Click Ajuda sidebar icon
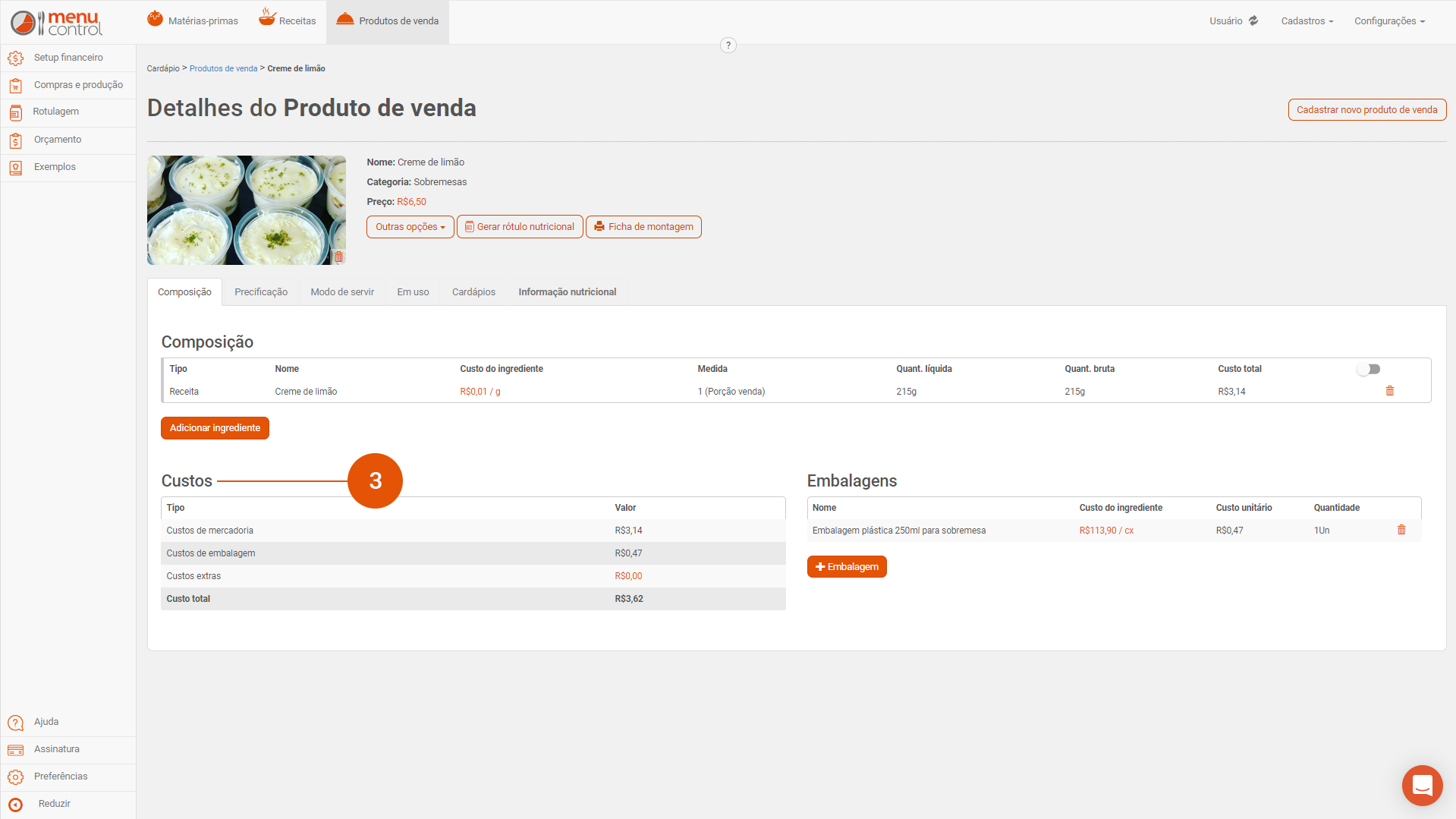1456x819 pixels. coord(16,723)
